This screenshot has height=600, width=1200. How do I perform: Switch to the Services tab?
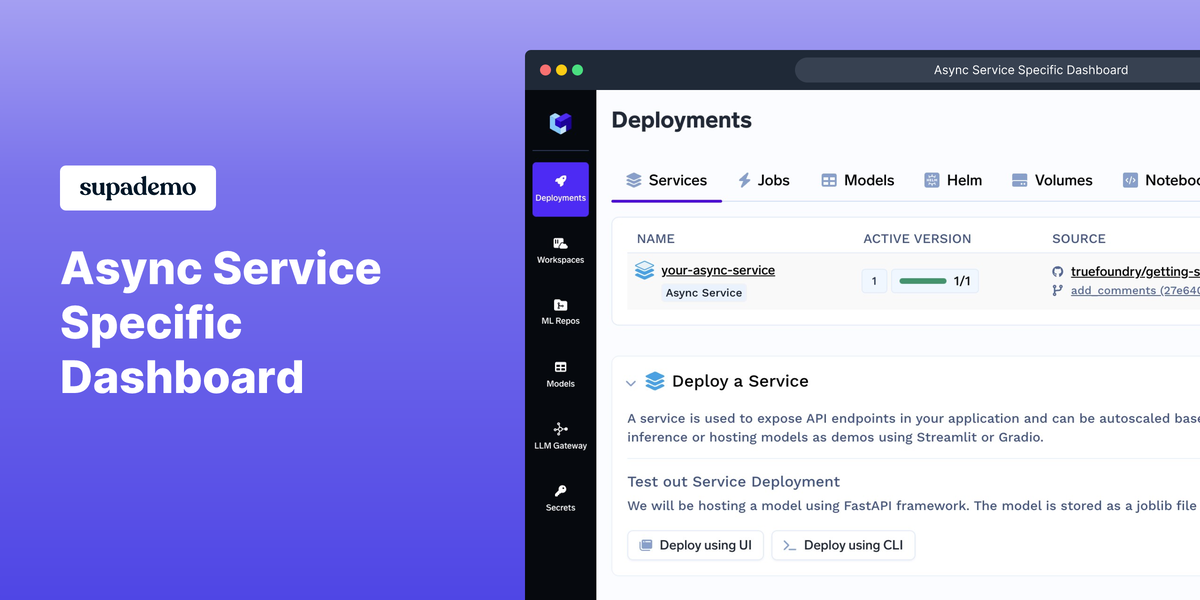pyautogui.click(x=666, y=181)
